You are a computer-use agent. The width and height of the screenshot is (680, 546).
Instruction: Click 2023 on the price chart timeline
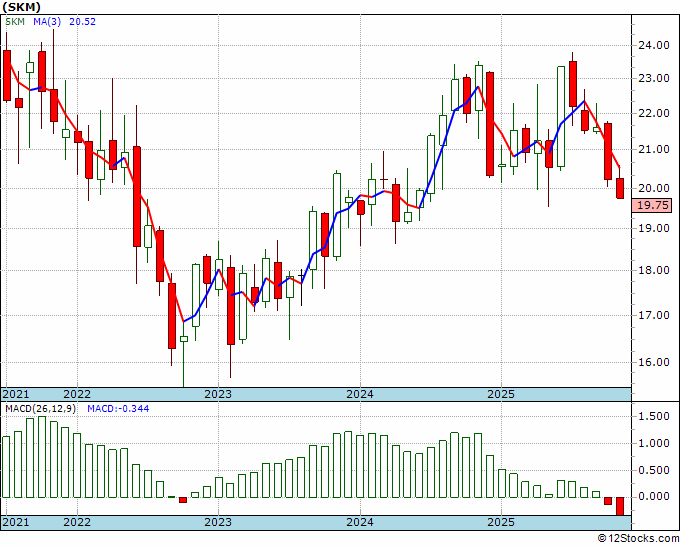click(x=218, y=394)
